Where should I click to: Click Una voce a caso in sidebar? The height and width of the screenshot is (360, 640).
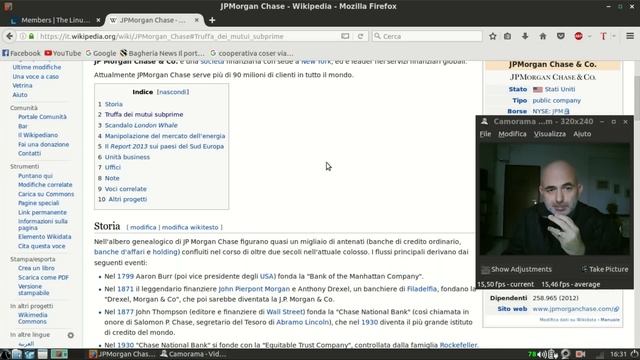click(x=36, y=77)
